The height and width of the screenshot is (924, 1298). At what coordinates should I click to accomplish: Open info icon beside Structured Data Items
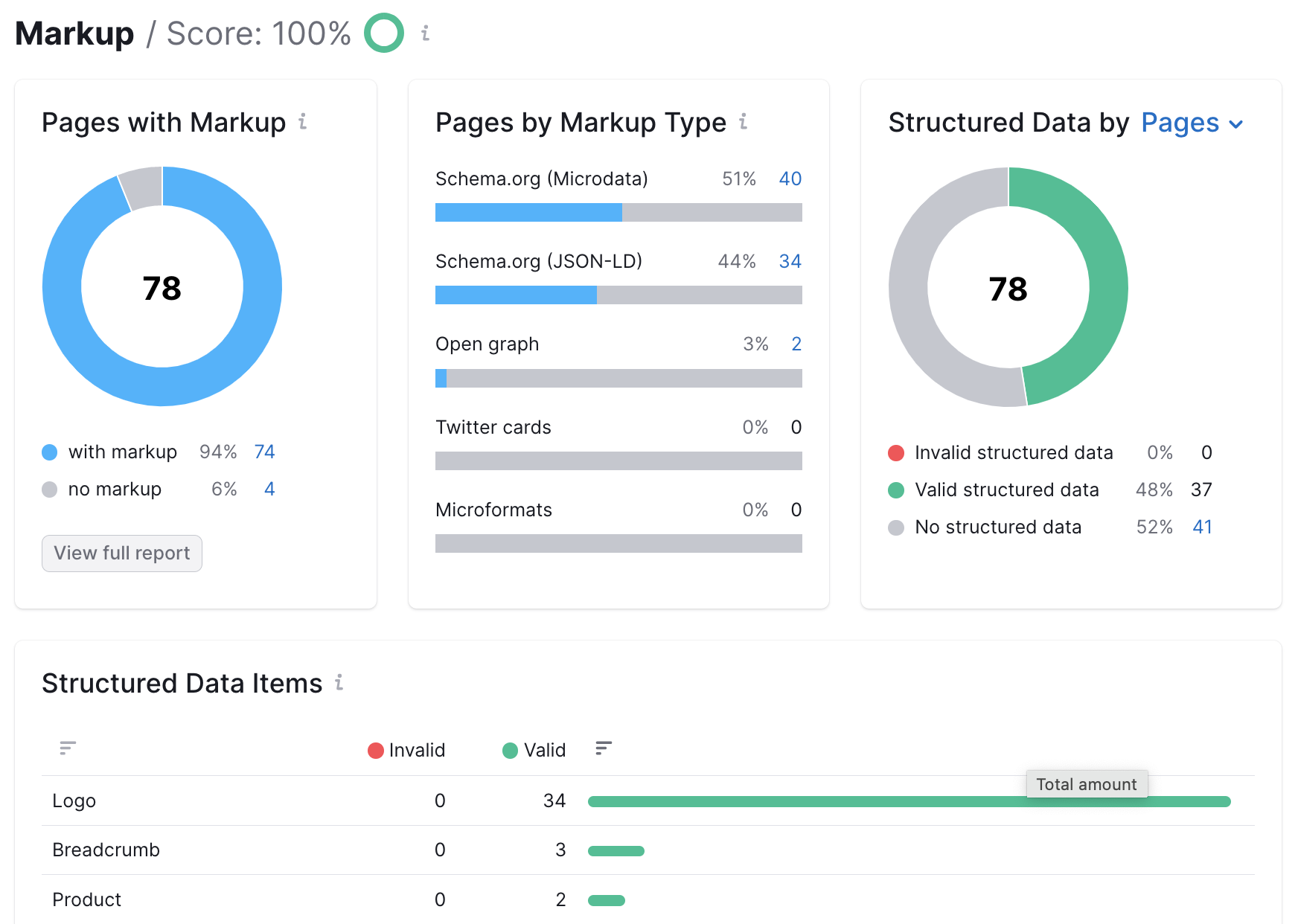tap(339, 682)
